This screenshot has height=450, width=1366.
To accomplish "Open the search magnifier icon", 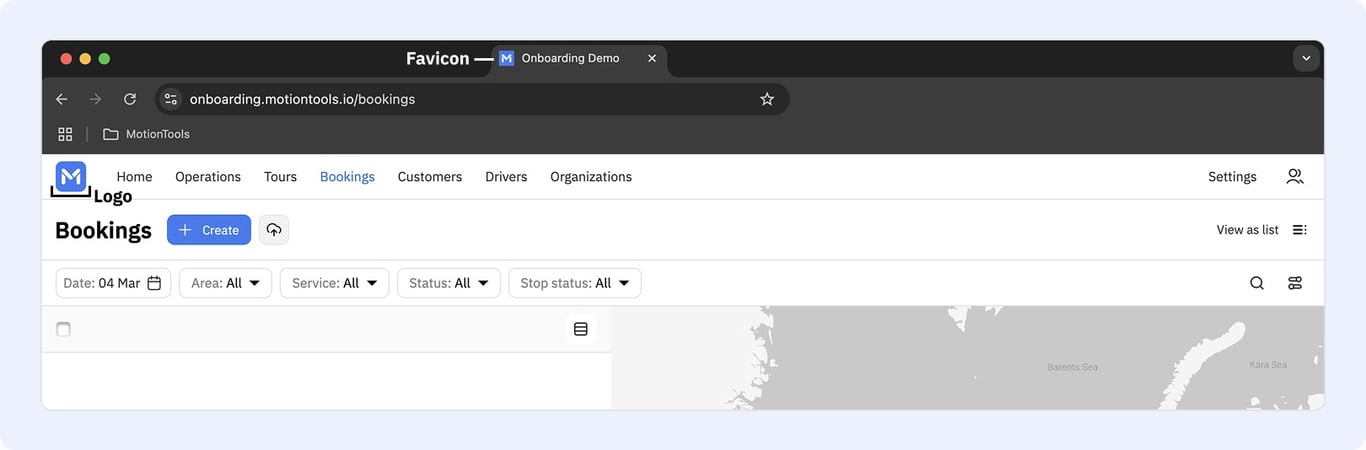I will pos(1257,283).
